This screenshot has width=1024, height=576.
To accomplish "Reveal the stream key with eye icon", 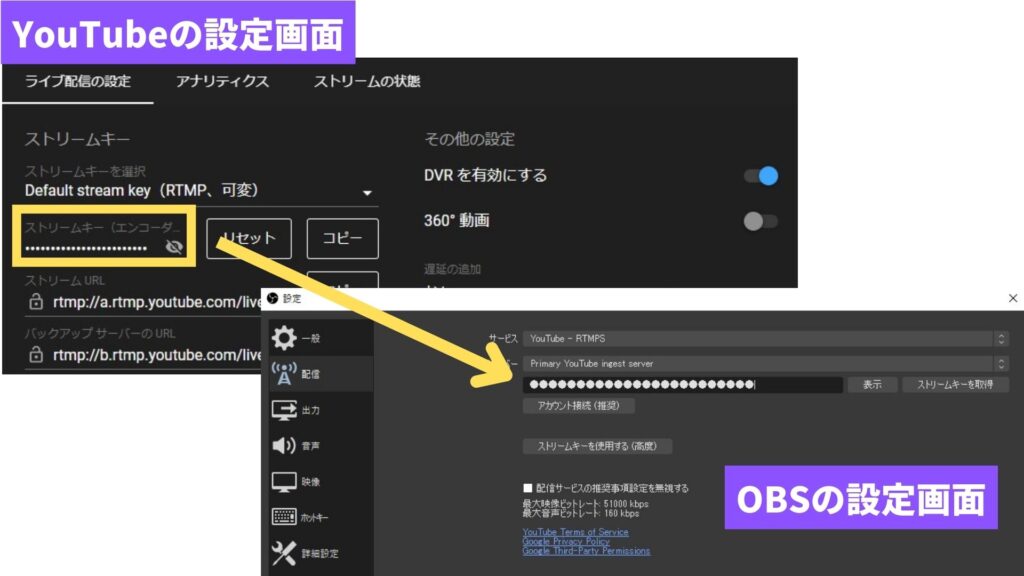I will pos(174,247).
